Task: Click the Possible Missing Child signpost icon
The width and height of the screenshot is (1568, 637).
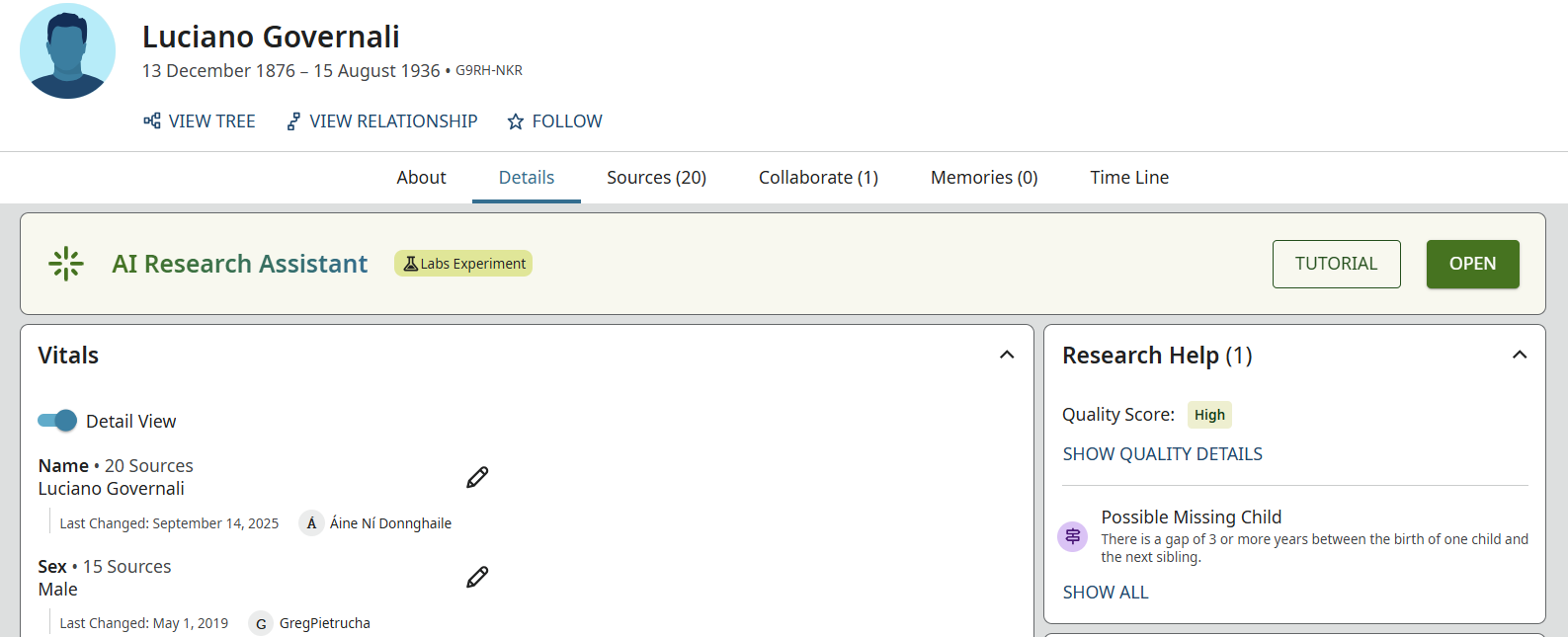Action: (x=1073, y=536)
